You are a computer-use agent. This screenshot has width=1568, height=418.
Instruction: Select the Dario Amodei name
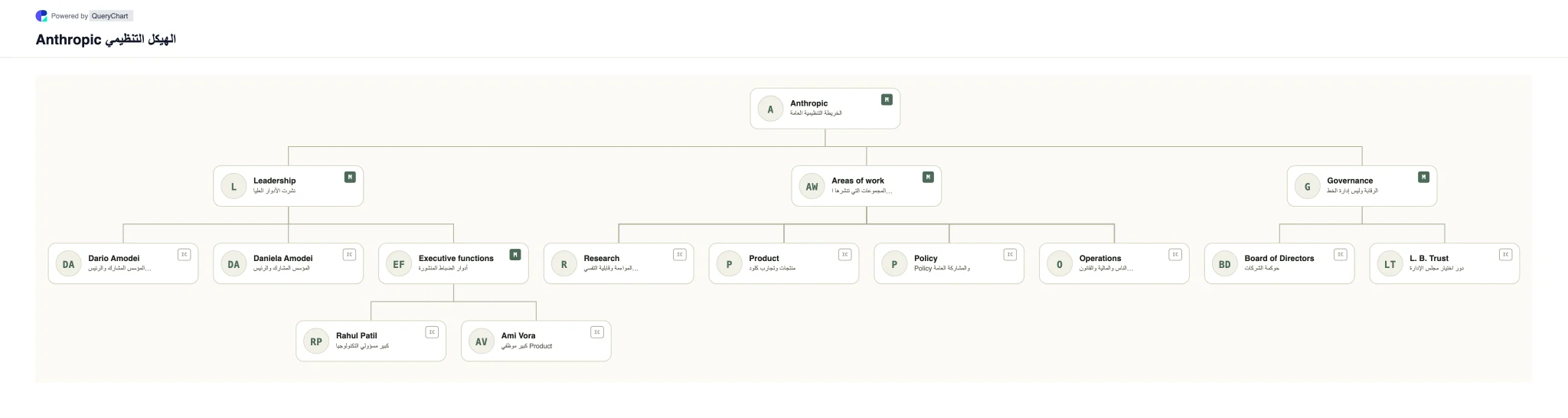113,259
